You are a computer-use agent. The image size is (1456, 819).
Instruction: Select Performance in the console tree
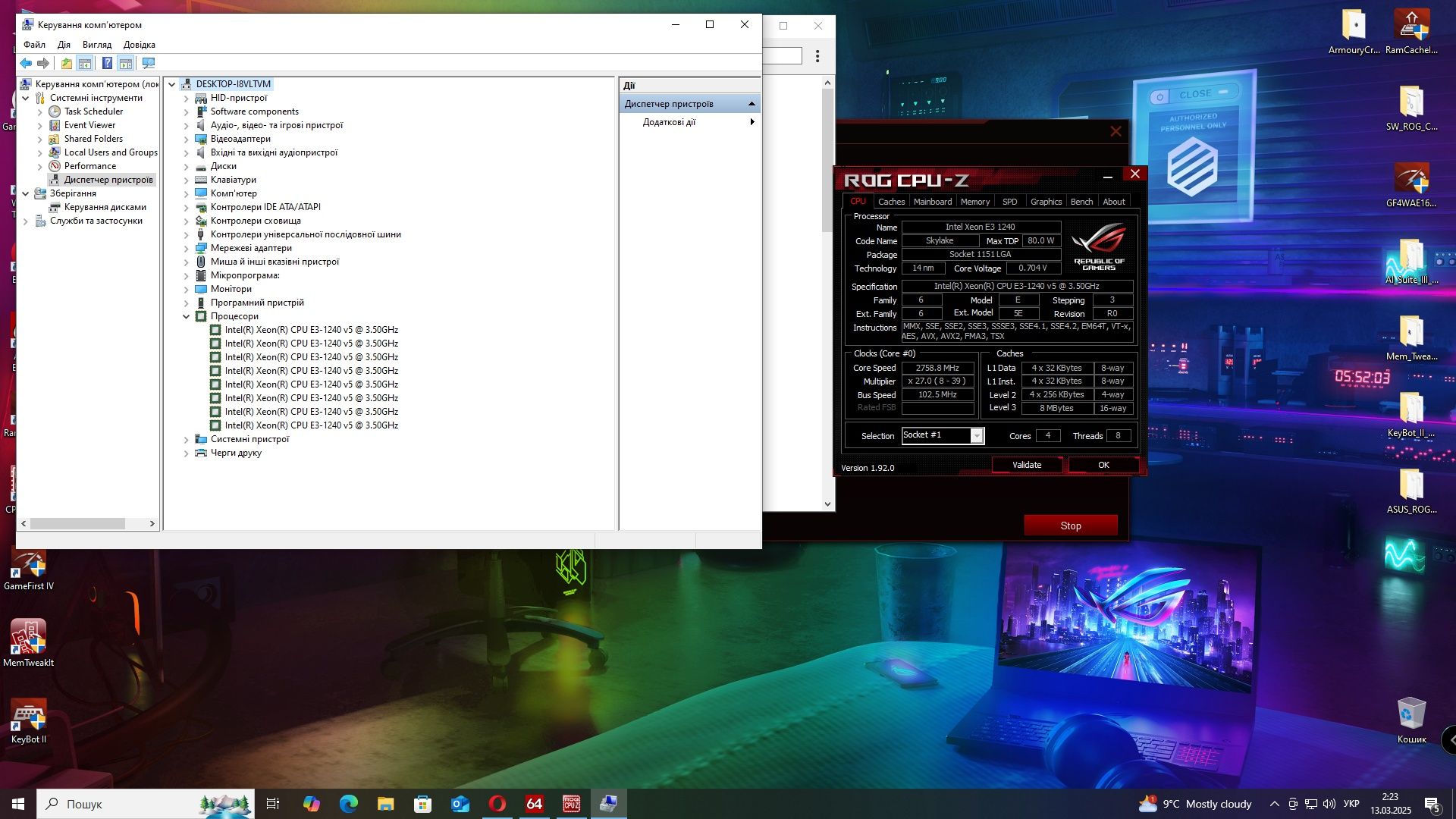(x=90, y=166)
